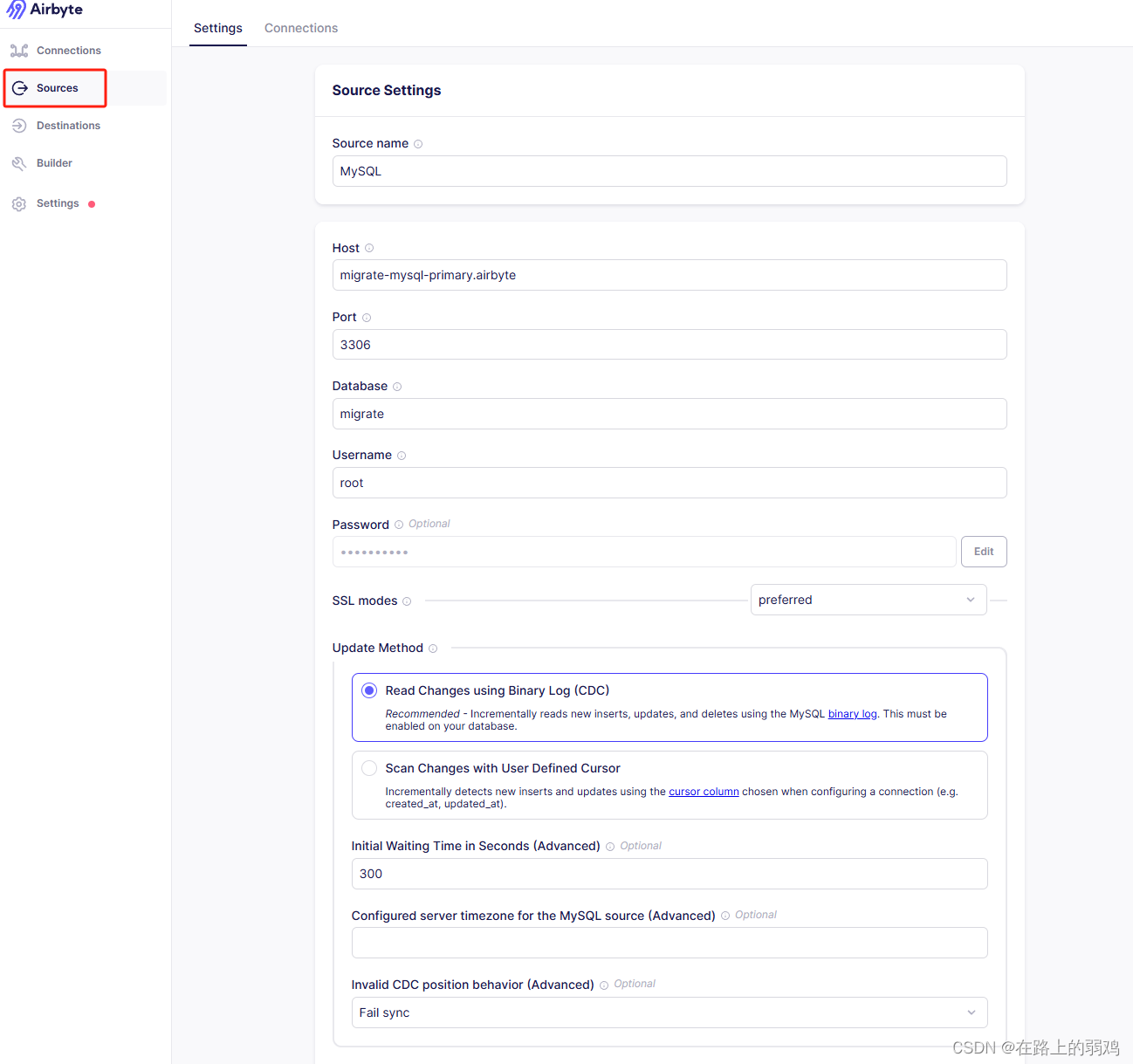This screenshot has width=1133, height=1064.
Task: Focus the server timezone field
Action: coord(669,943)
